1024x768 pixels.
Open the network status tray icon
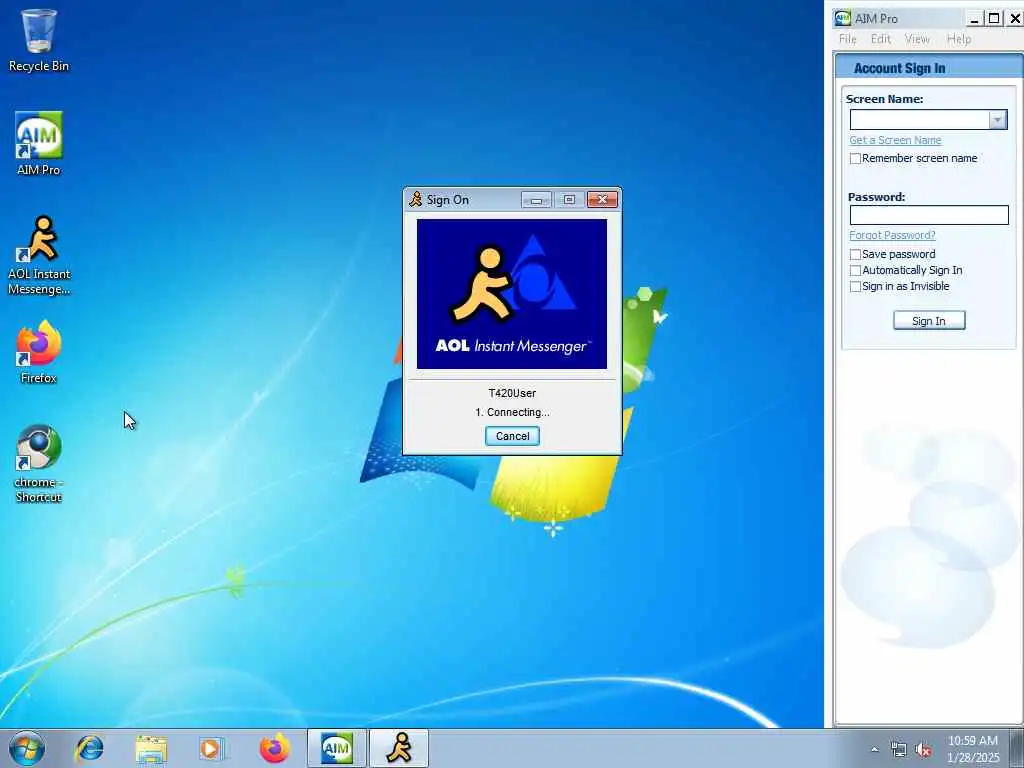pos(899,750)
